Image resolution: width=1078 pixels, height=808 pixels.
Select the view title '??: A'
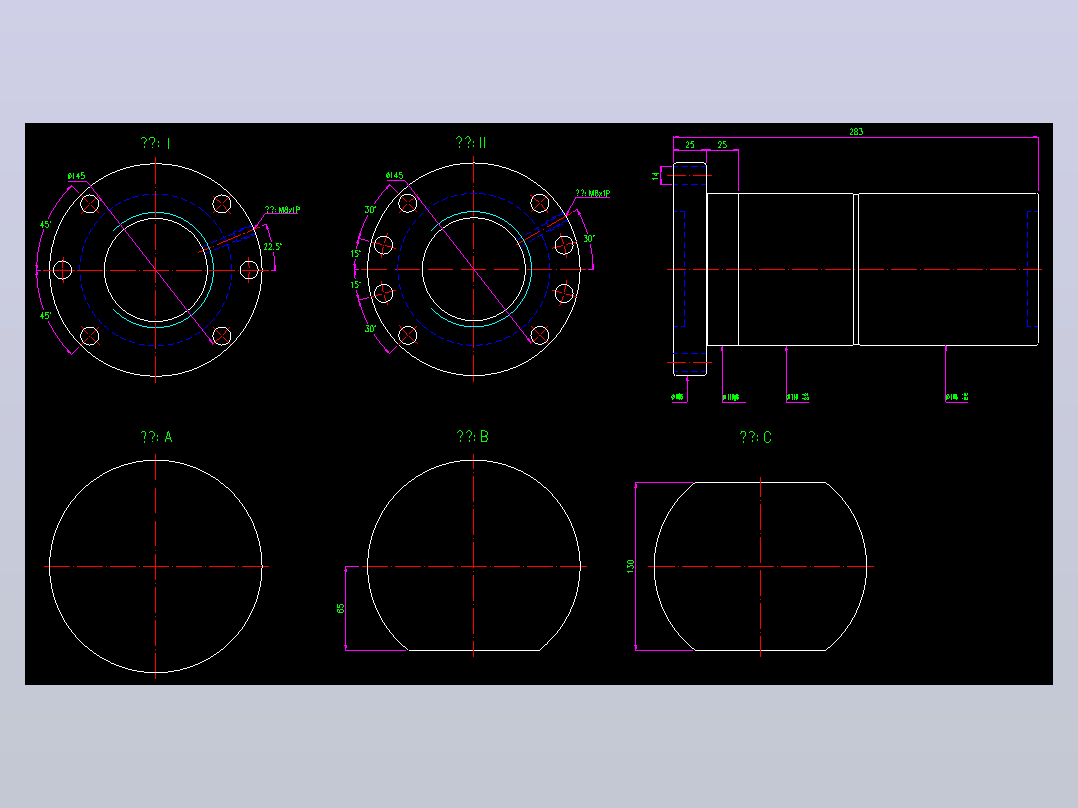tap(156, 437)
